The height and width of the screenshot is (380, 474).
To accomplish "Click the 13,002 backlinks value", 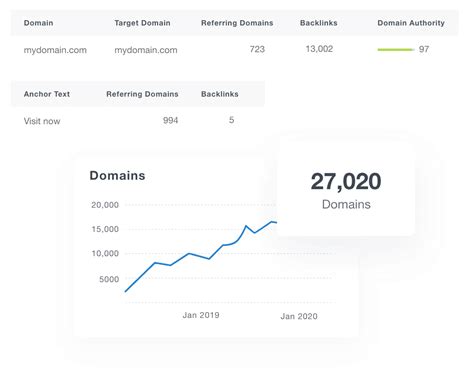I will [319, 49].
